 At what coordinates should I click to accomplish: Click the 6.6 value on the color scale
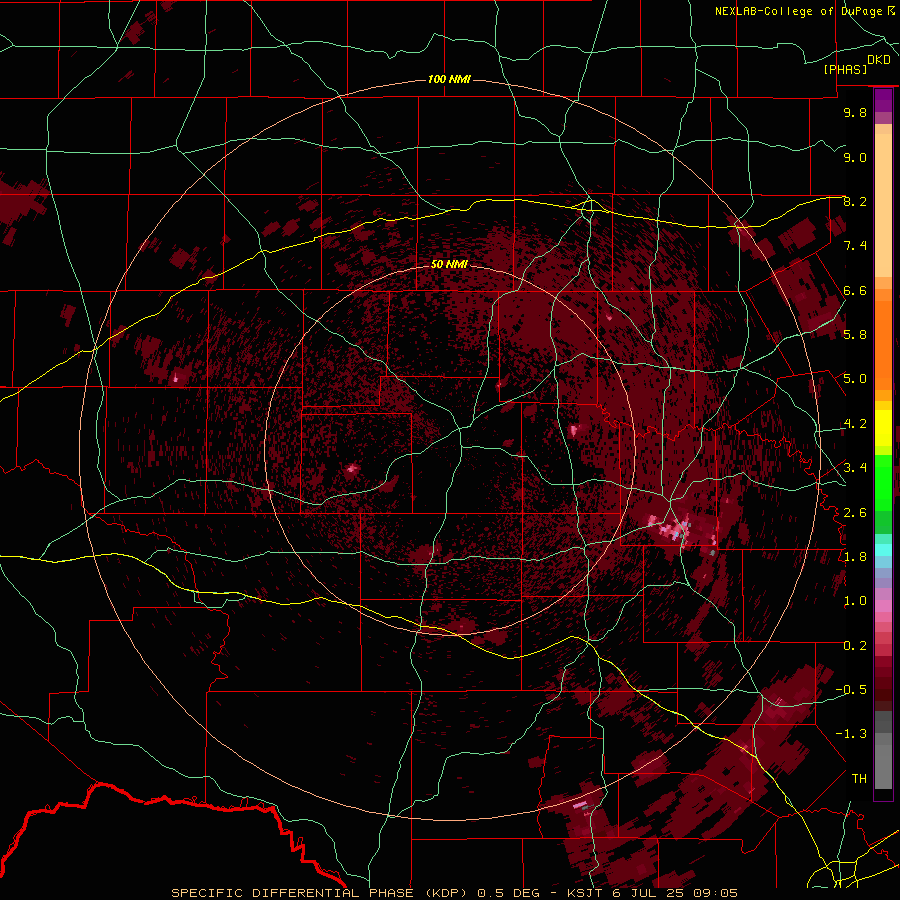pyautogui.click(x=855, y=290)
